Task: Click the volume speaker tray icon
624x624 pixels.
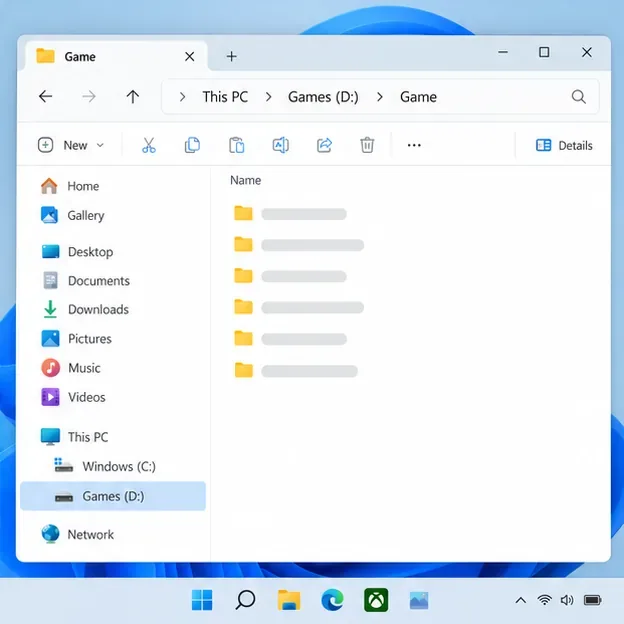Action: 567,600
